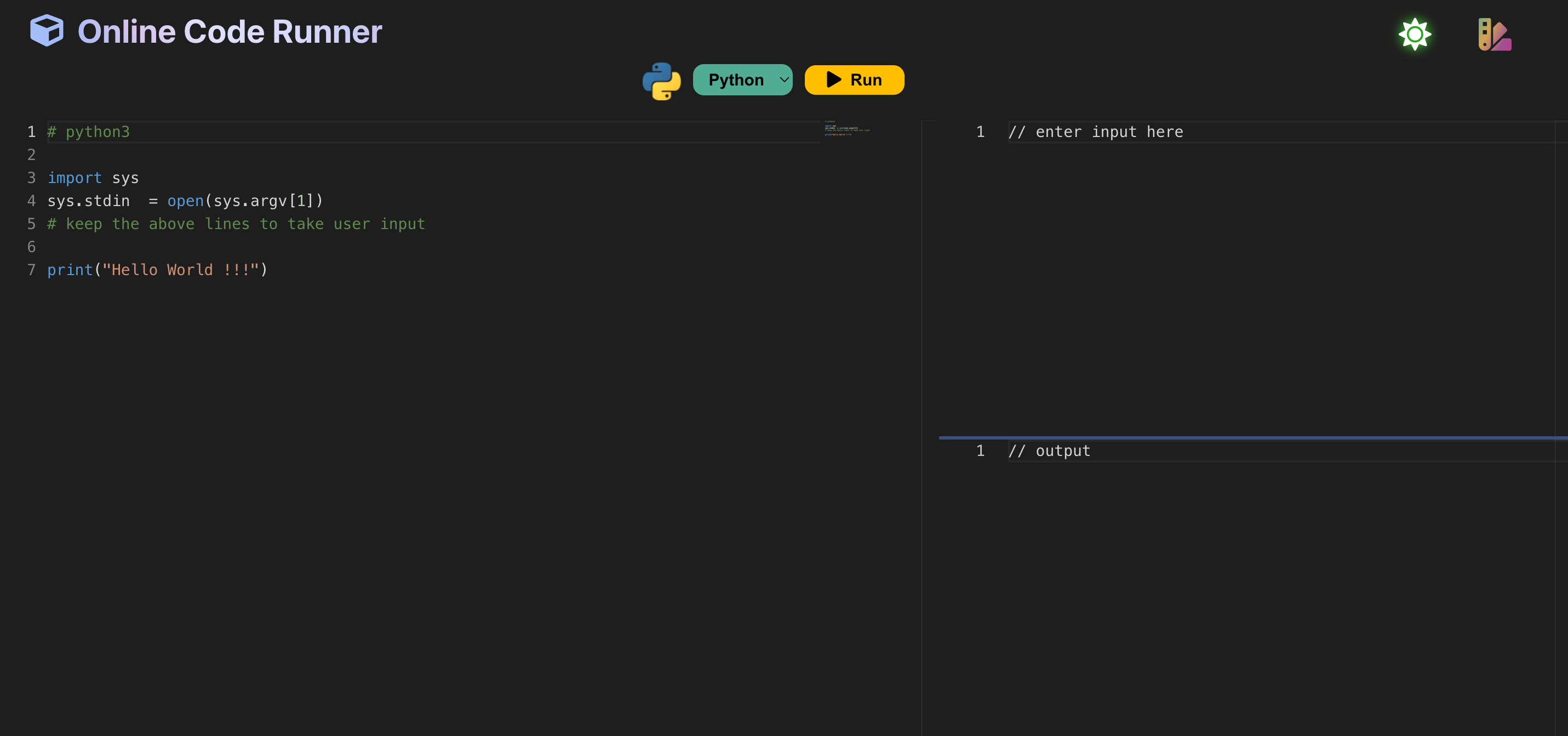Click the sys.stdin open line
Viewport: 1568px width, 736px height.
[185, 201]
